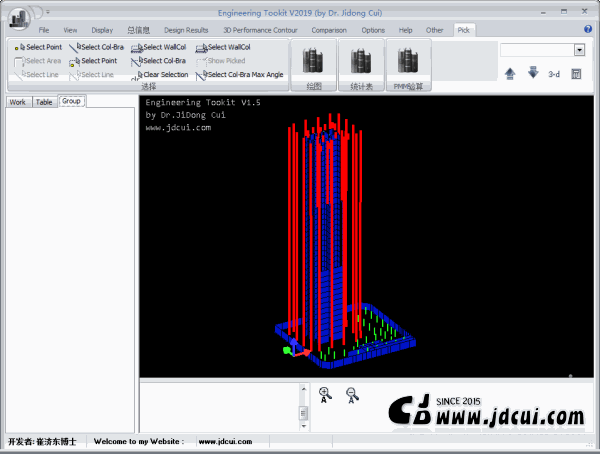Open the Options tab
Screen dimensions: 600x454
(x=373, y=30)
